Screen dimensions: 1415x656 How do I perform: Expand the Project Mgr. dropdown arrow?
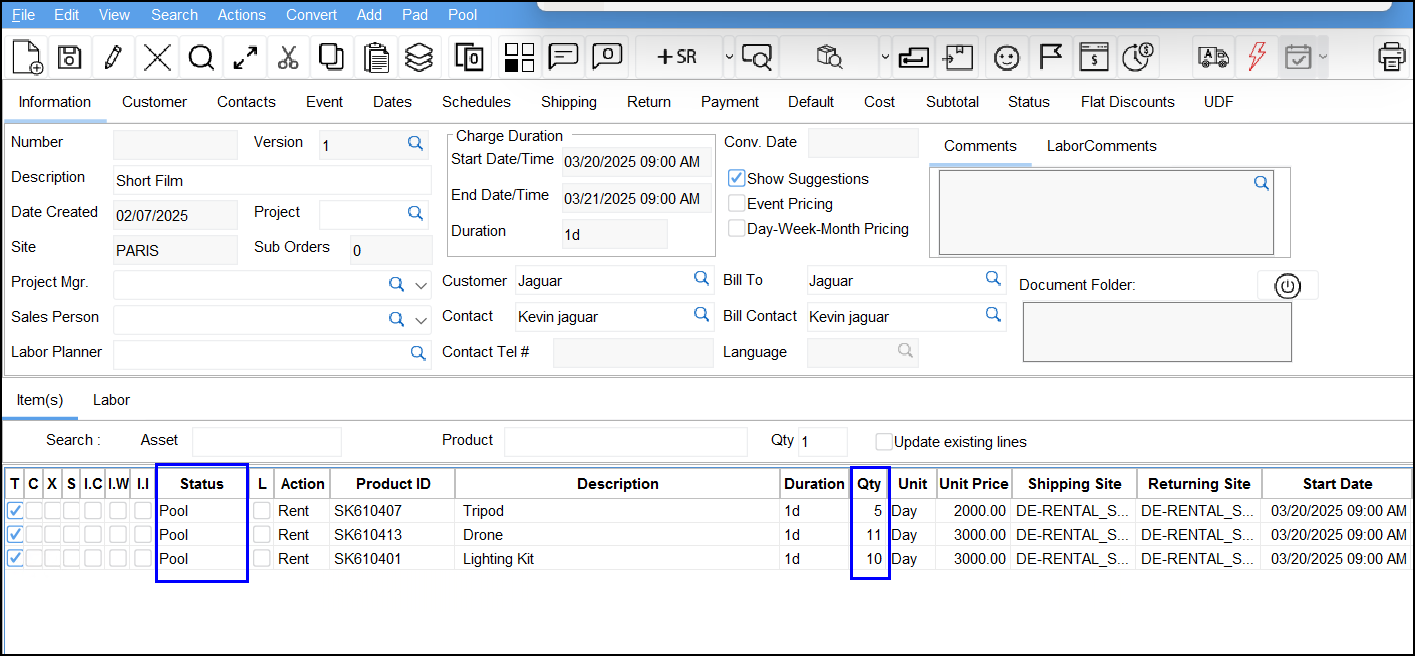pyautogui.click(x=421, y=285)
